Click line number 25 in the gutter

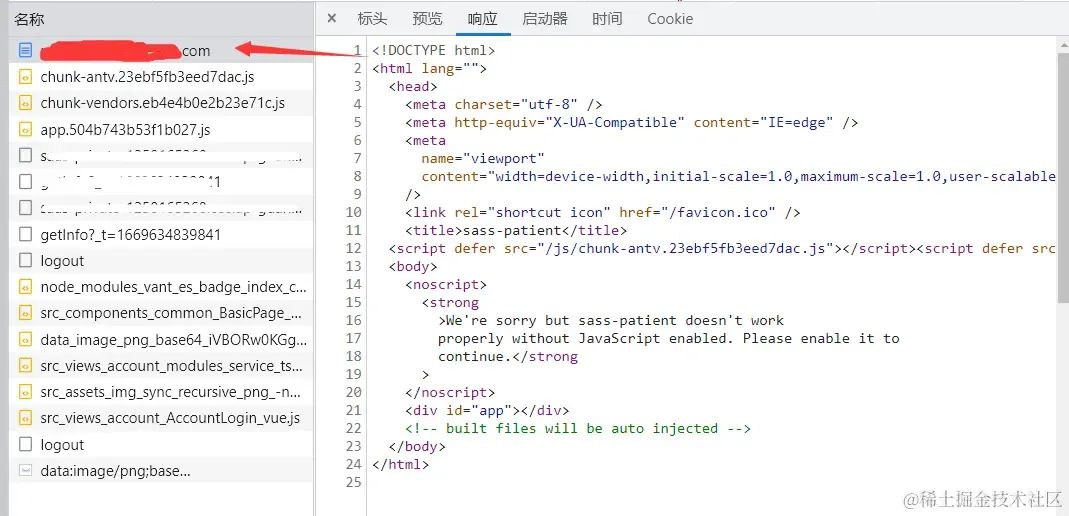[x=353, y=483]
